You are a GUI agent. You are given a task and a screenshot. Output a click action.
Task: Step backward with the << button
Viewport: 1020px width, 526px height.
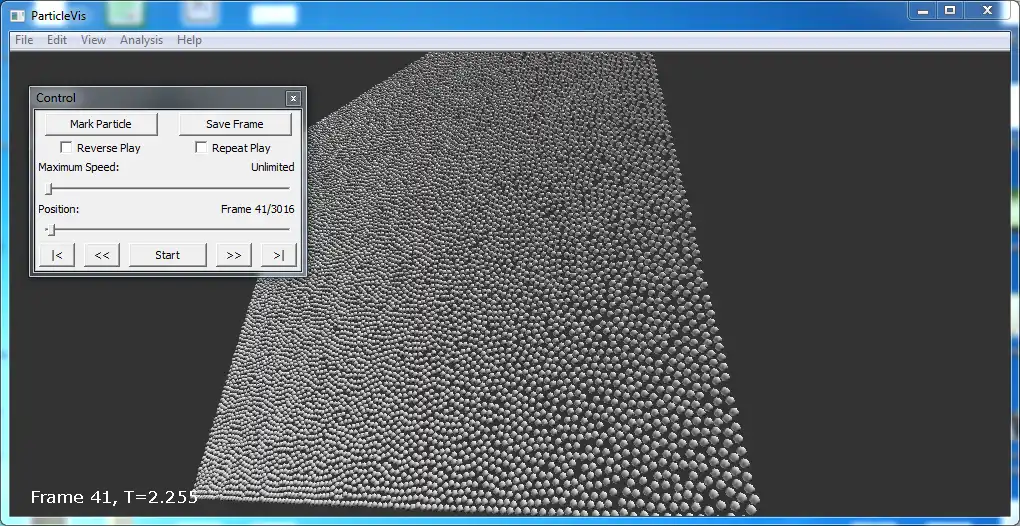pos(102,255)
